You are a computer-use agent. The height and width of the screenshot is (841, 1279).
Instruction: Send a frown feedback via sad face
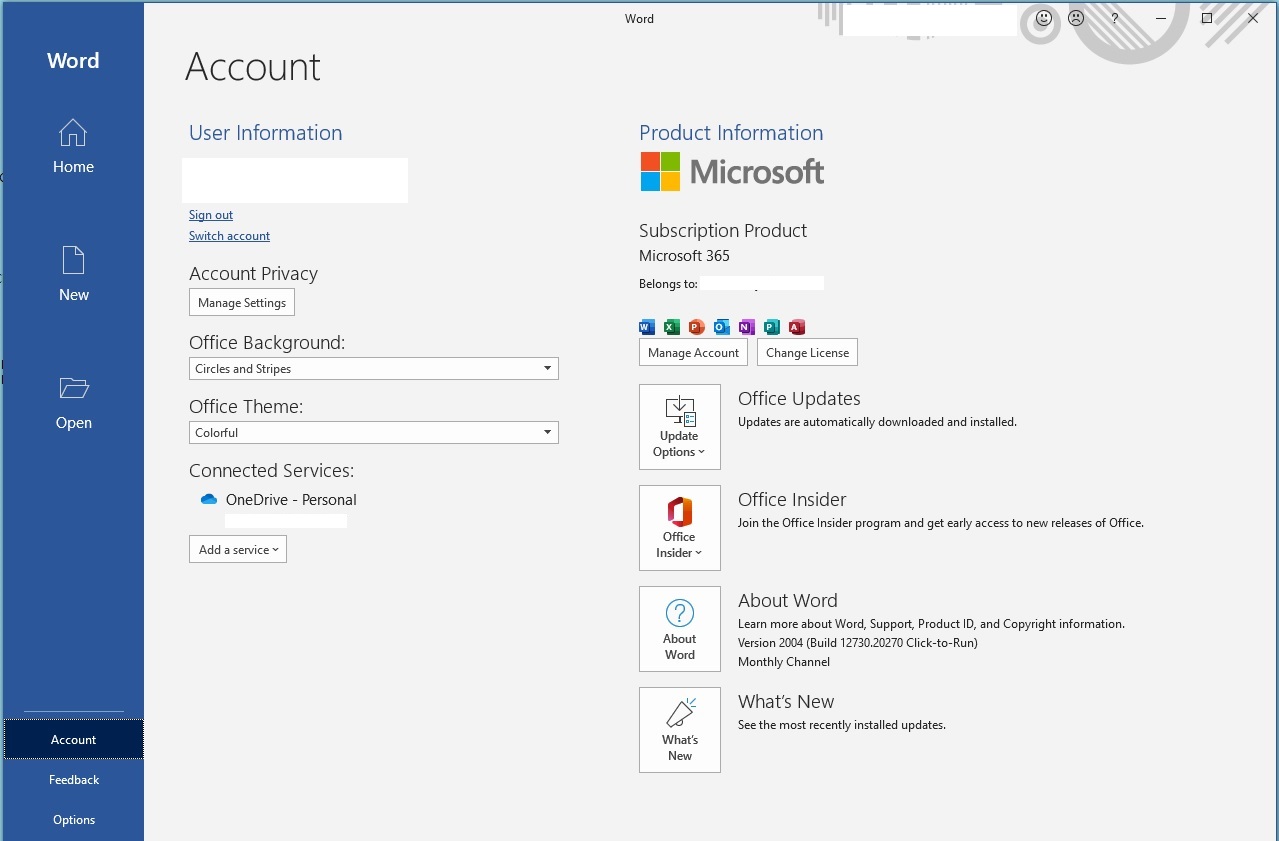pos(1076,18)
